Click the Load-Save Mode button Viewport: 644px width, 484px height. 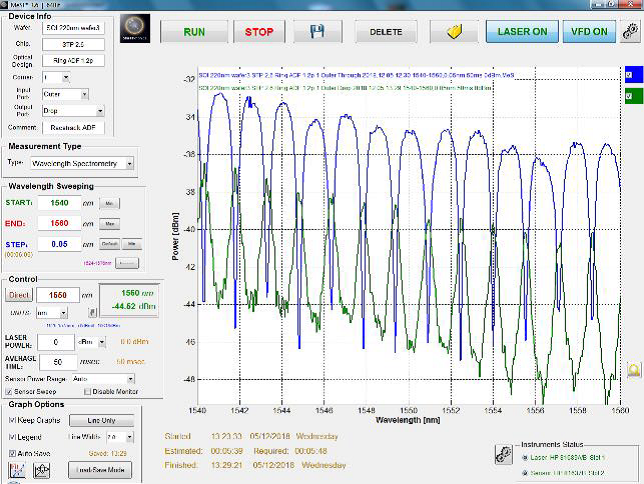coord(100,469)
